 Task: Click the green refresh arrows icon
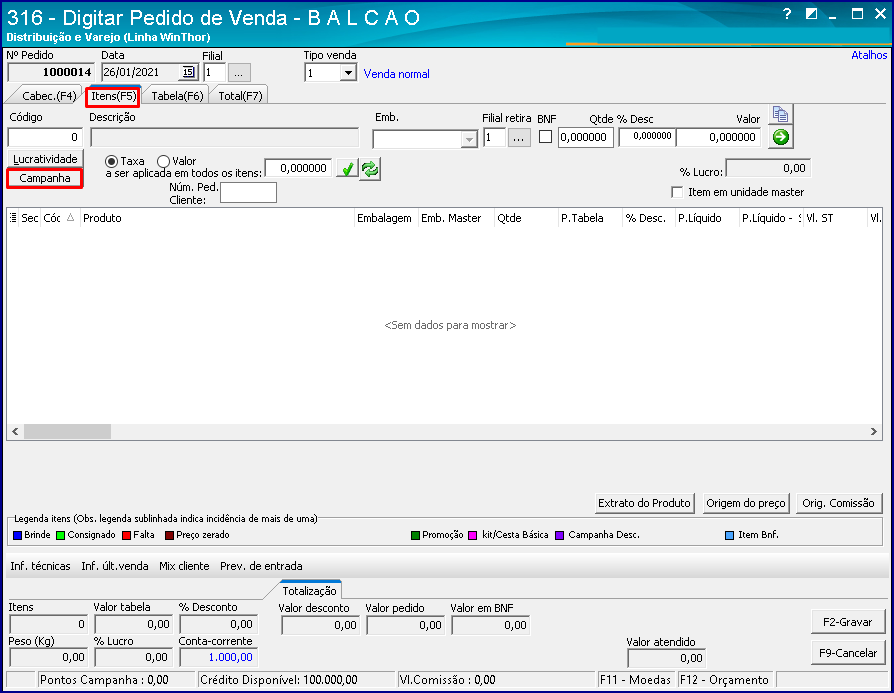pos(369,169)
